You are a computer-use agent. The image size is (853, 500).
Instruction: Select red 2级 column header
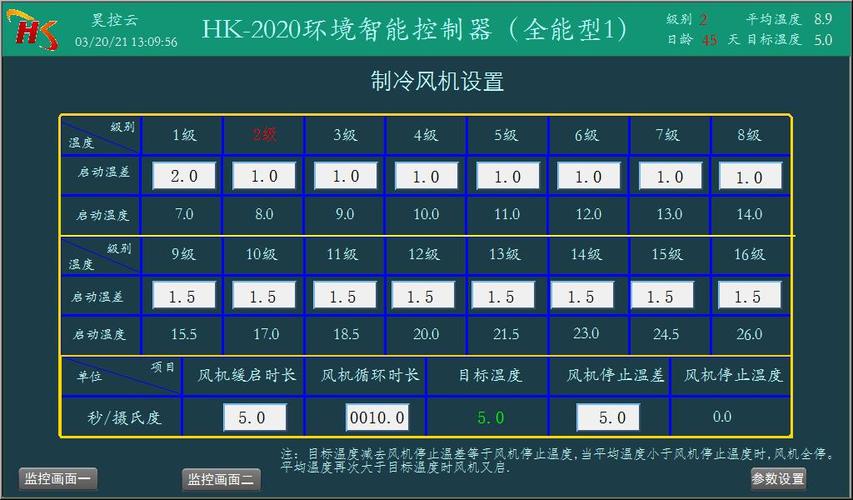click(264, 135)
